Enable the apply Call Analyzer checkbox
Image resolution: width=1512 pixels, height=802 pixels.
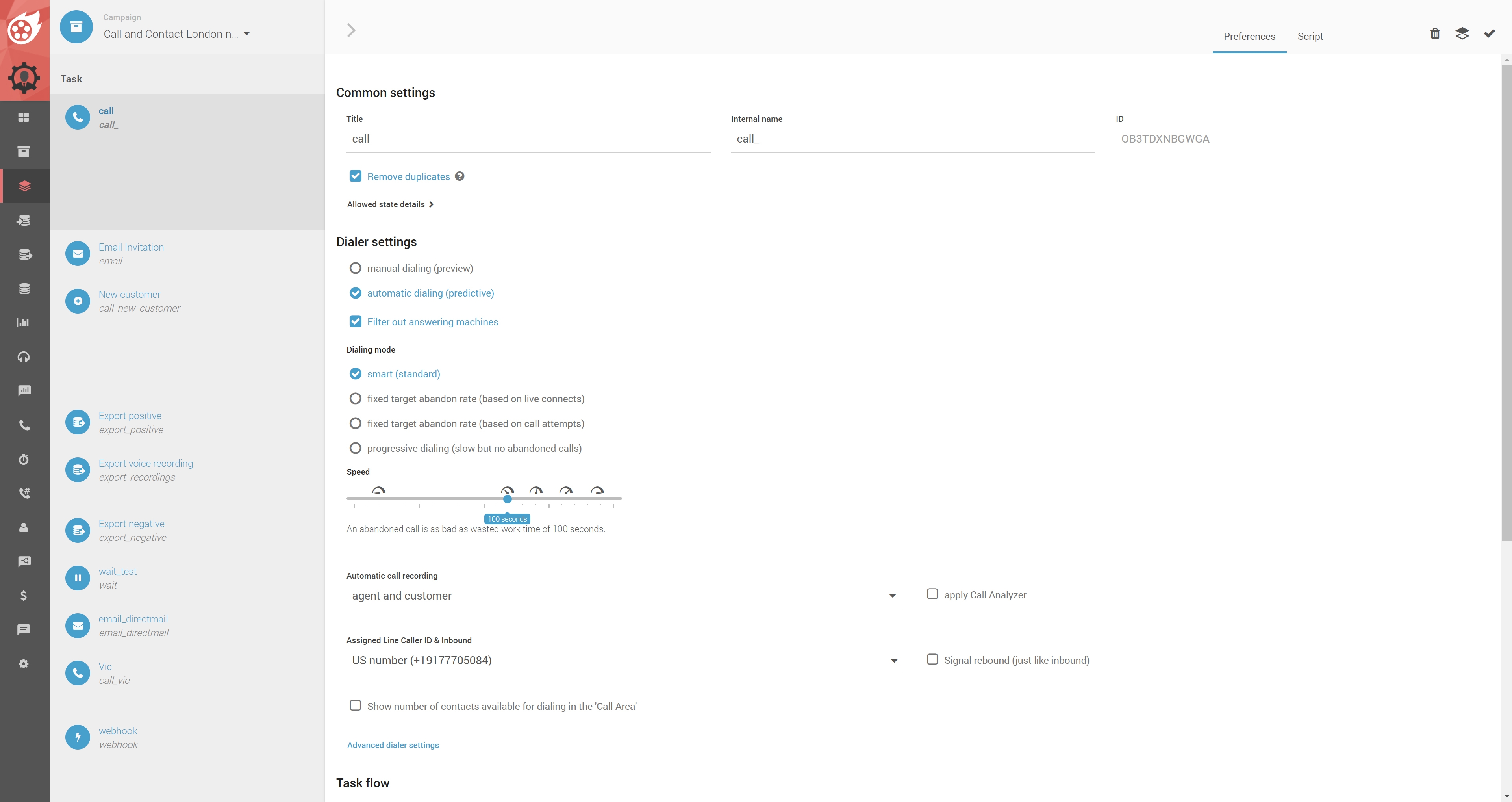(x=932, y=594)
